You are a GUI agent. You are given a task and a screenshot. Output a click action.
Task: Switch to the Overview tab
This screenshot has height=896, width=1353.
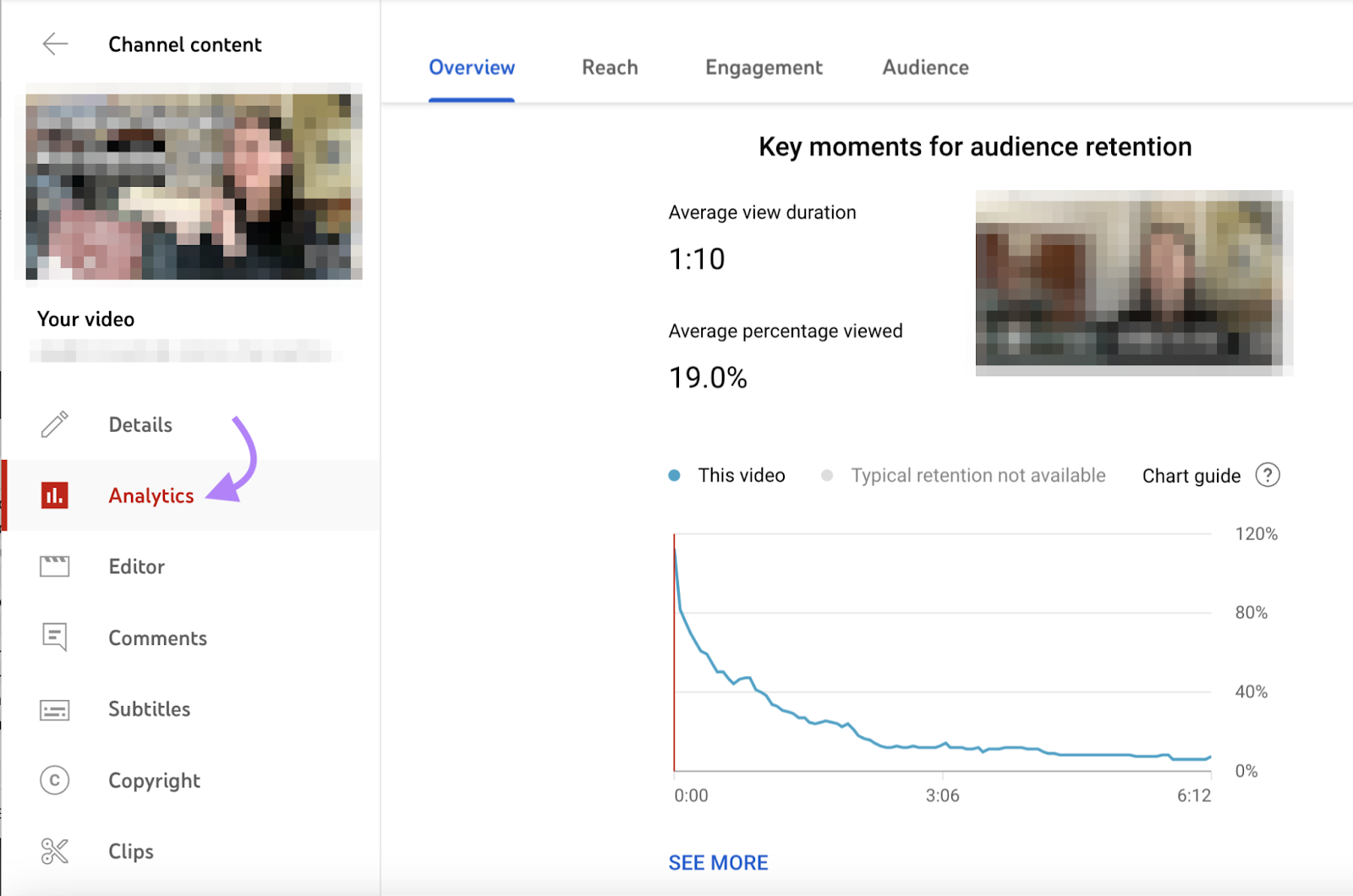471,67
